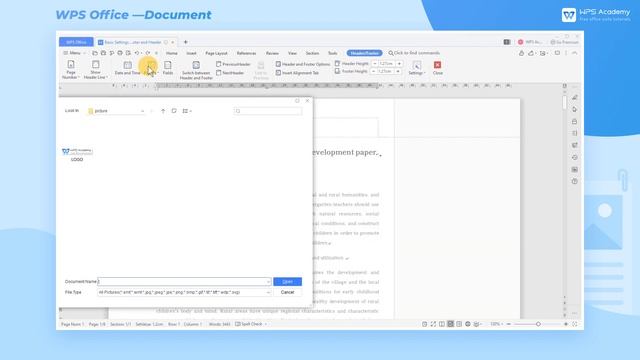Click the redo icon
This screenshot has width=640, height=360.
click(148, 53)
